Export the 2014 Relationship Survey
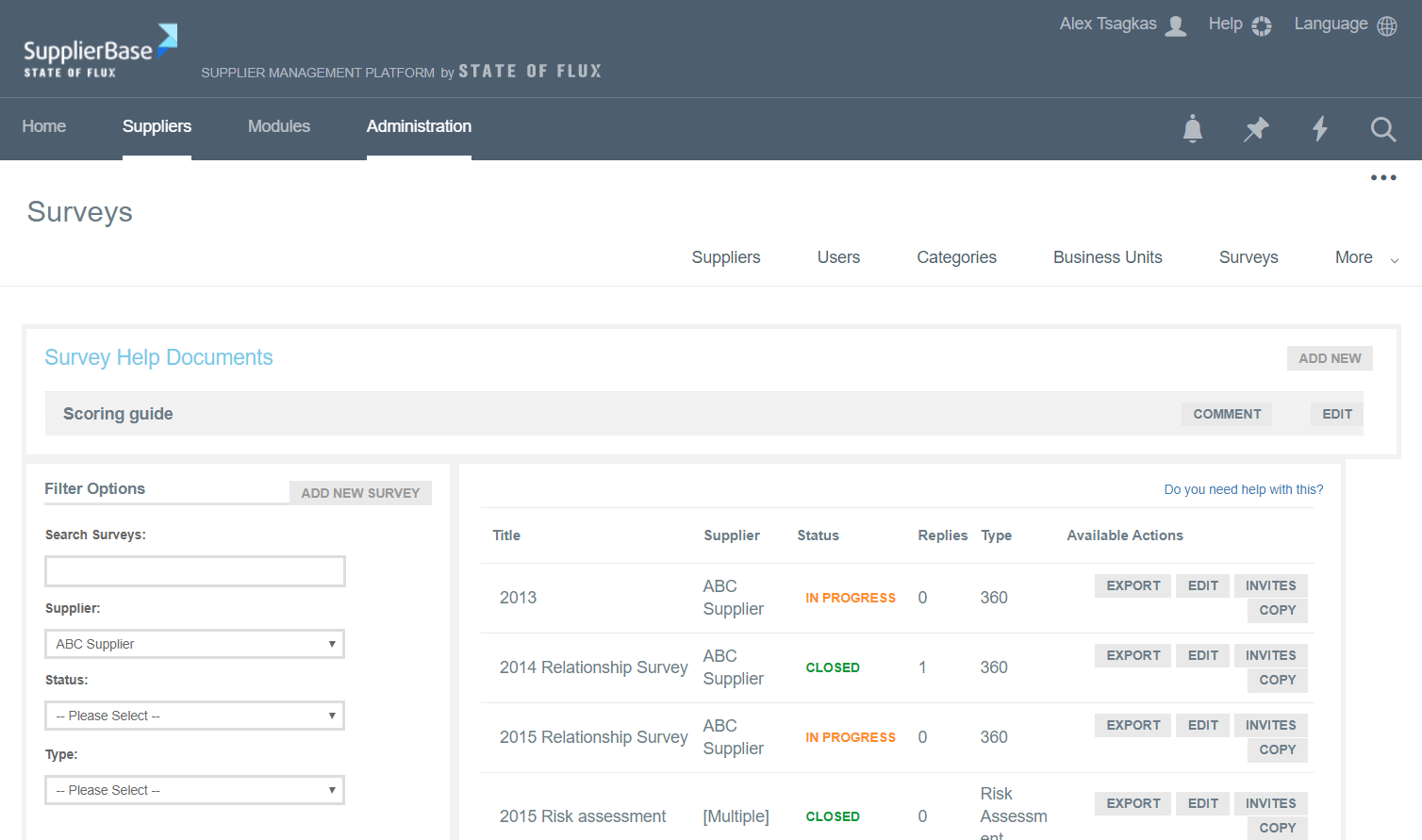 tap(1133, 655)
